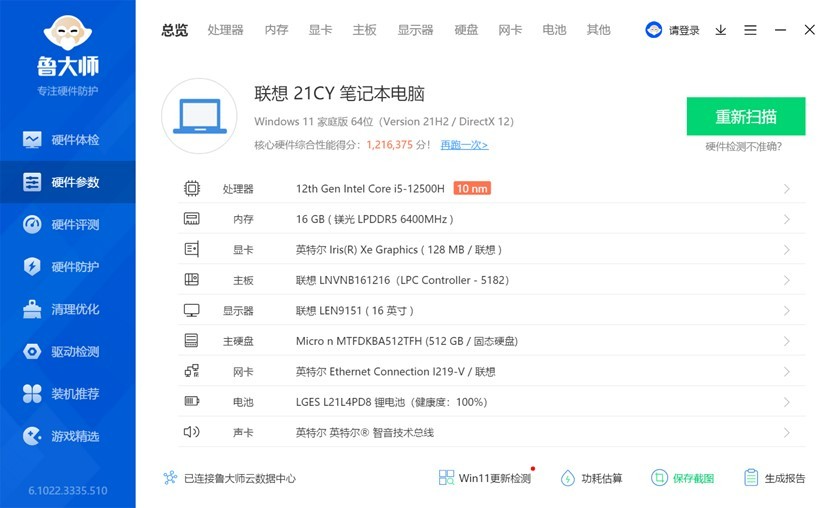Click the 网卡 network adapter icon

191,371
